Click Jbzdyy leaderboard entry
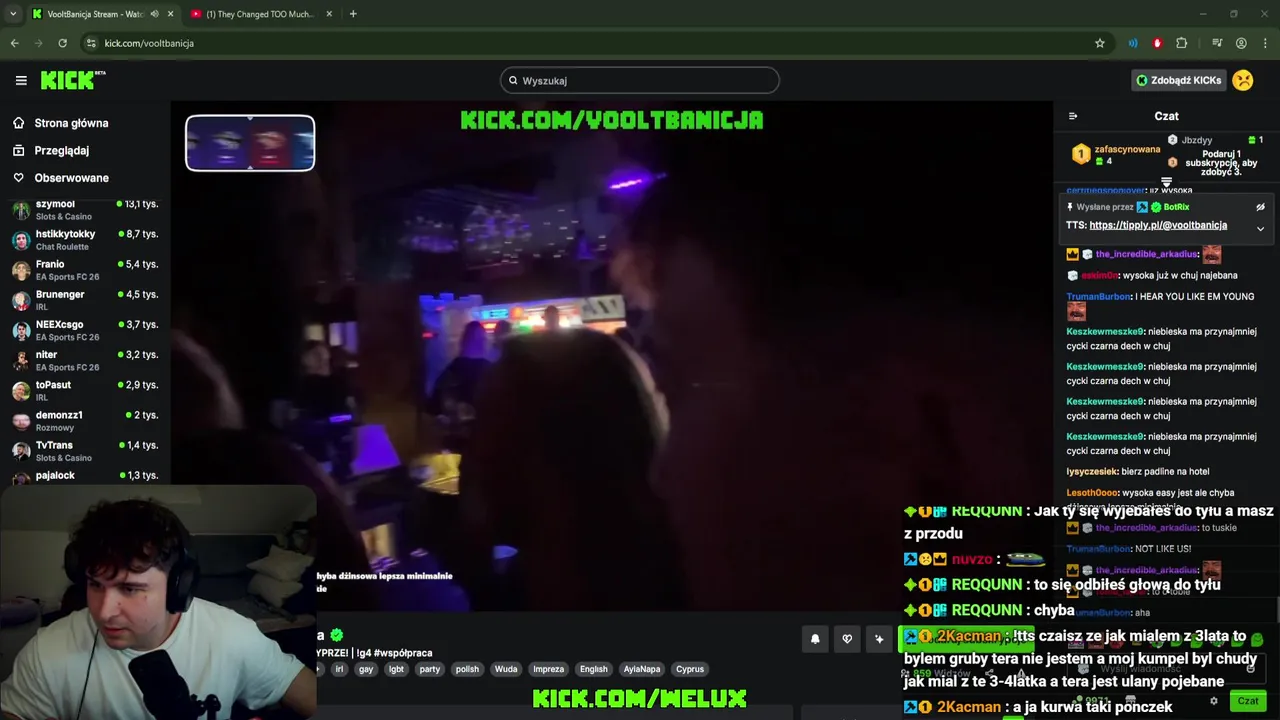Image resolution: width=1280 pixels, height=720 pixels. pyautogui.click(x=1217, y=140)
